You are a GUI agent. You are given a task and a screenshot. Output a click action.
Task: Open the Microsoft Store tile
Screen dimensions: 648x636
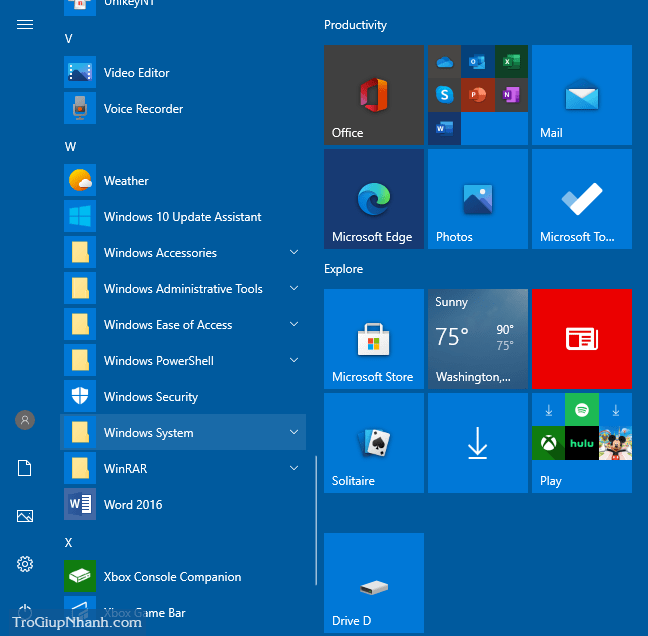point(373,339)
